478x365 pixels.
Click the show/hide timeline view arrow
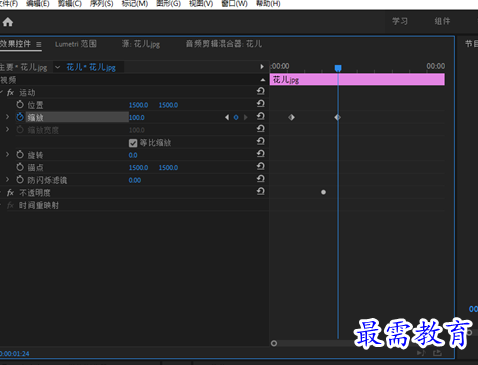pos(262,67)
